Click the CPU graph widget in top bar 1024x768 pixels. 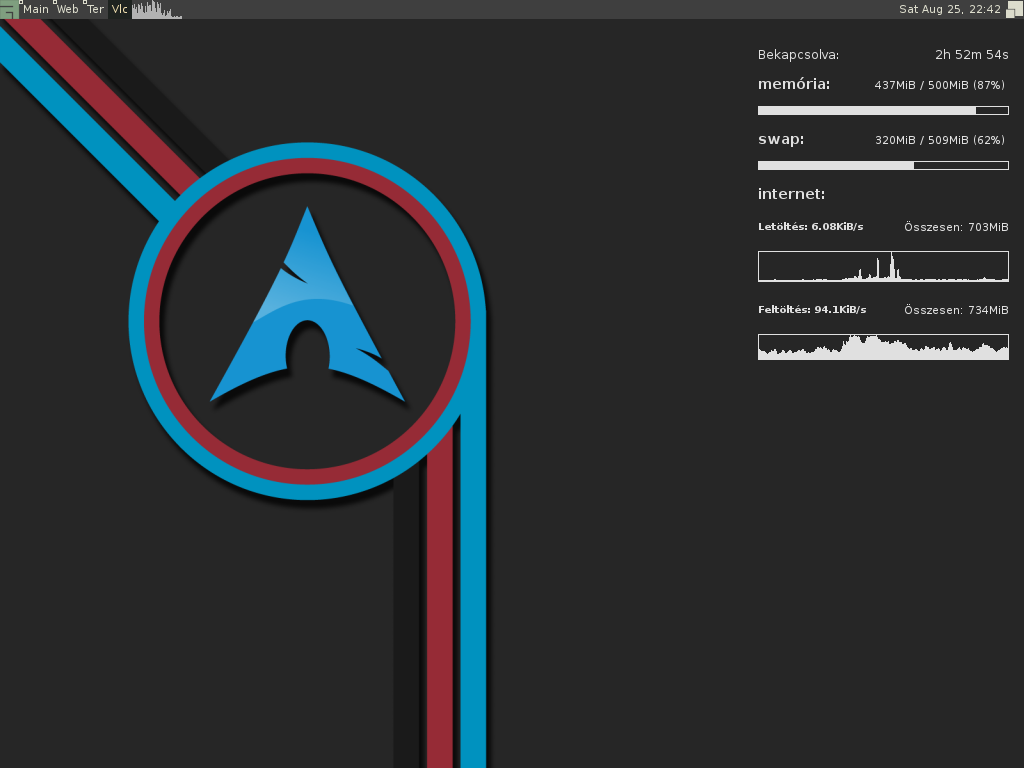click(157, 9)
